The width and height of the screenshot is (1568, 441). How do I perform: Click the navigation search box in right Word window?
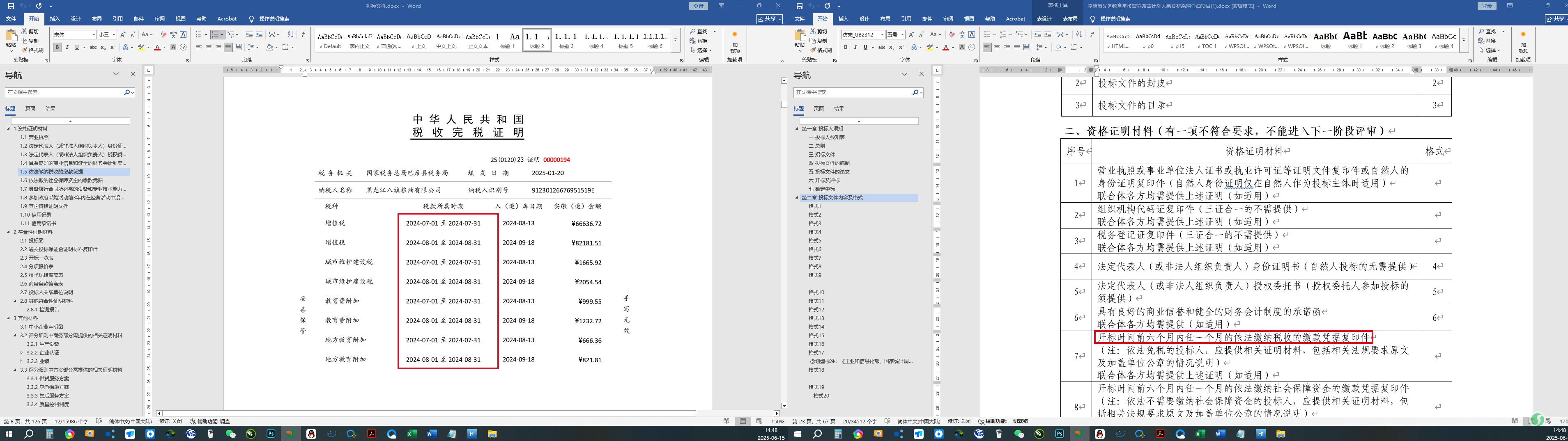[x=852, y=92]
